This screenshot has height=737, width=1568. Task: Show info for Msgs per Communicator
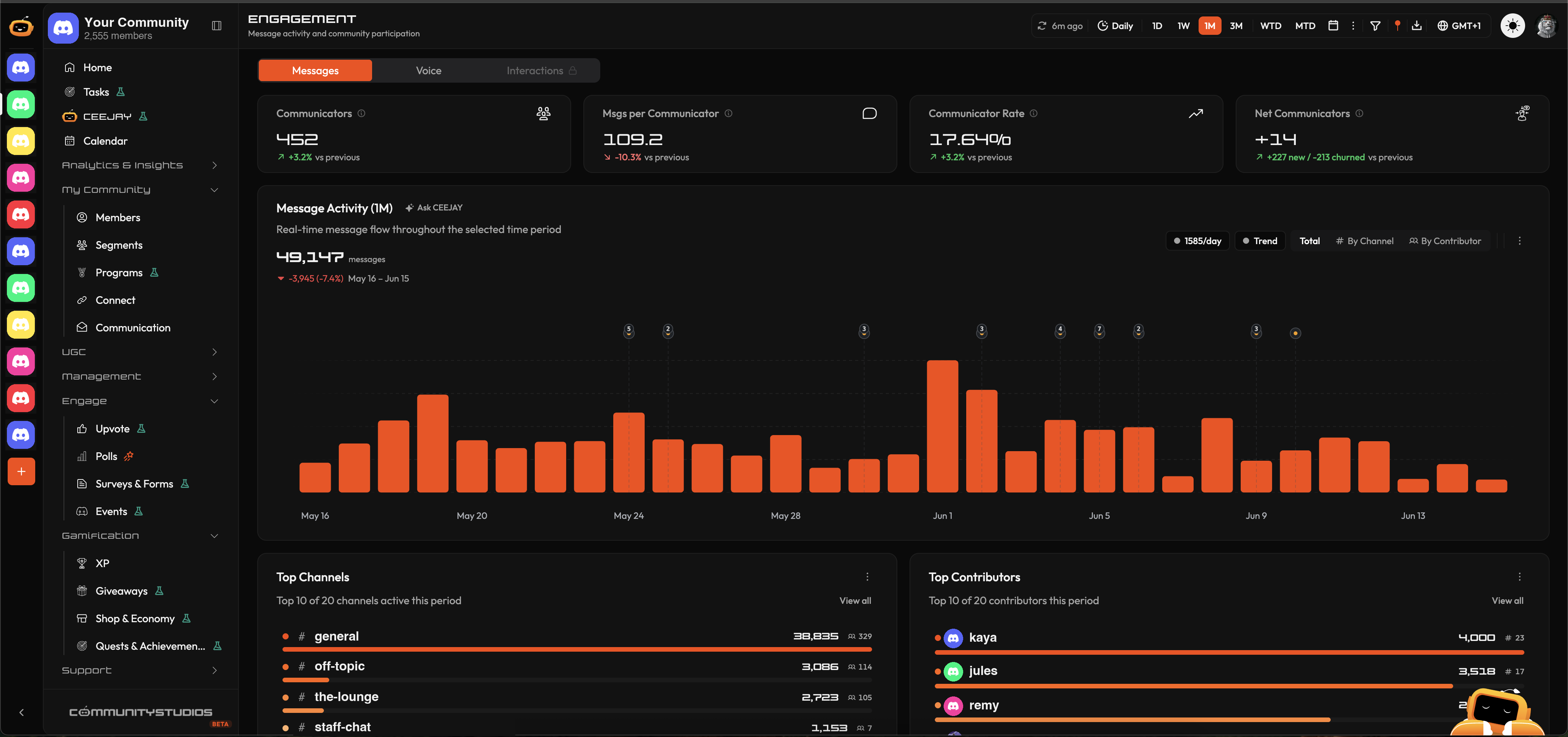pos(728,114)
